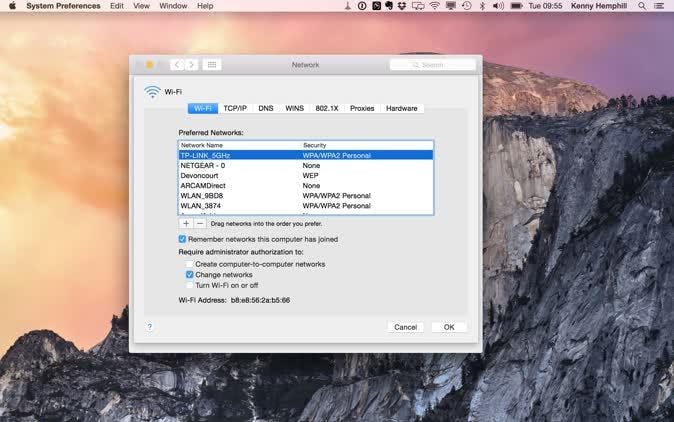The width and height of the screenshot is (674, 422).
Task: Click the Wi-Fi status menu bar icon
Action: 435,6
